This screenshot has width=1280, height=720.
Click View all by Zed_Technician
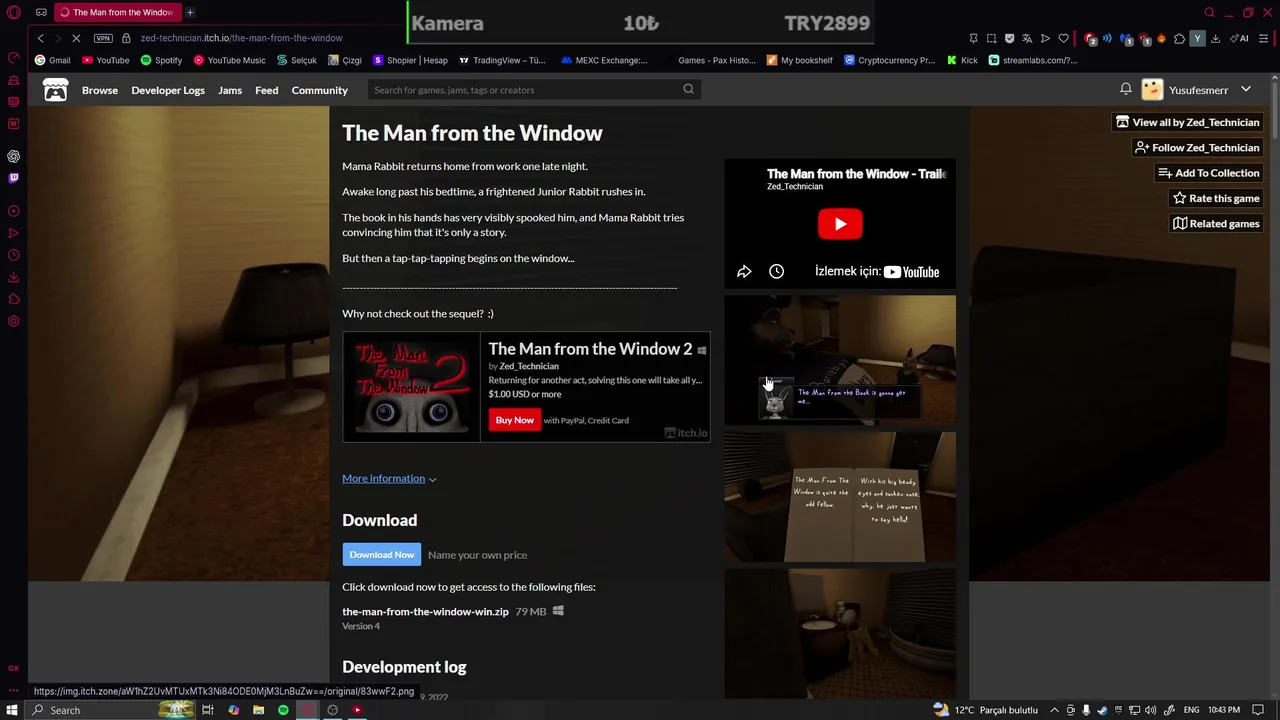[x=1188, y=122]
